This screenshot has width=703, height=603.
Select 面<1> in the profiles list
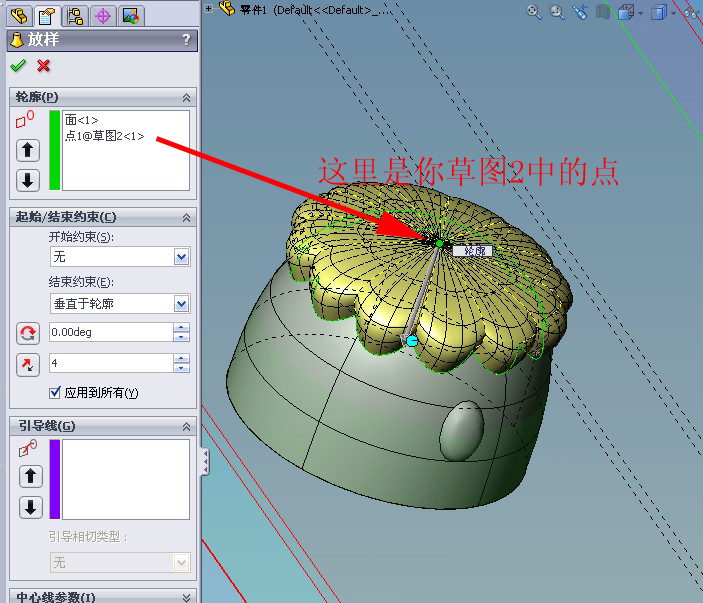[x=82, y=120]
